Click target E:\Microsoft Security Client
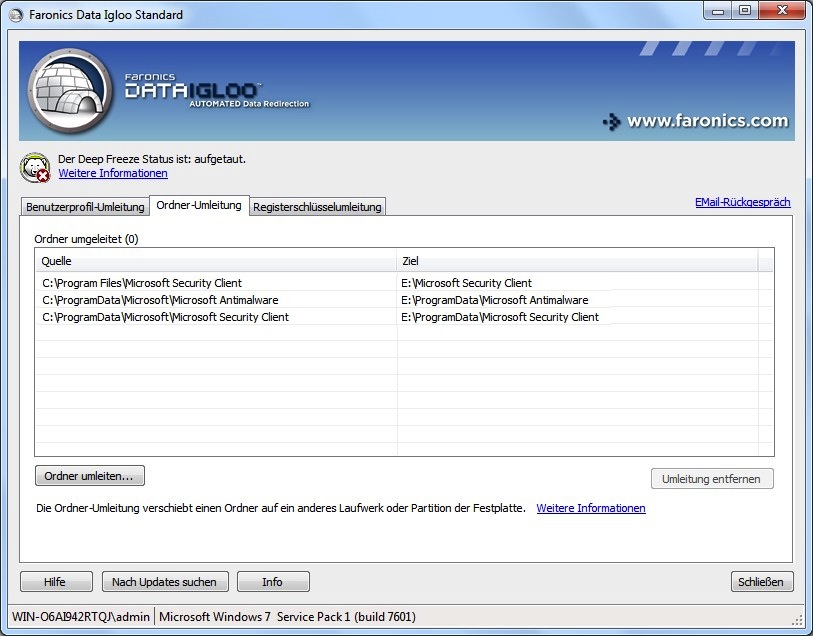 click(x=467, y=283)
